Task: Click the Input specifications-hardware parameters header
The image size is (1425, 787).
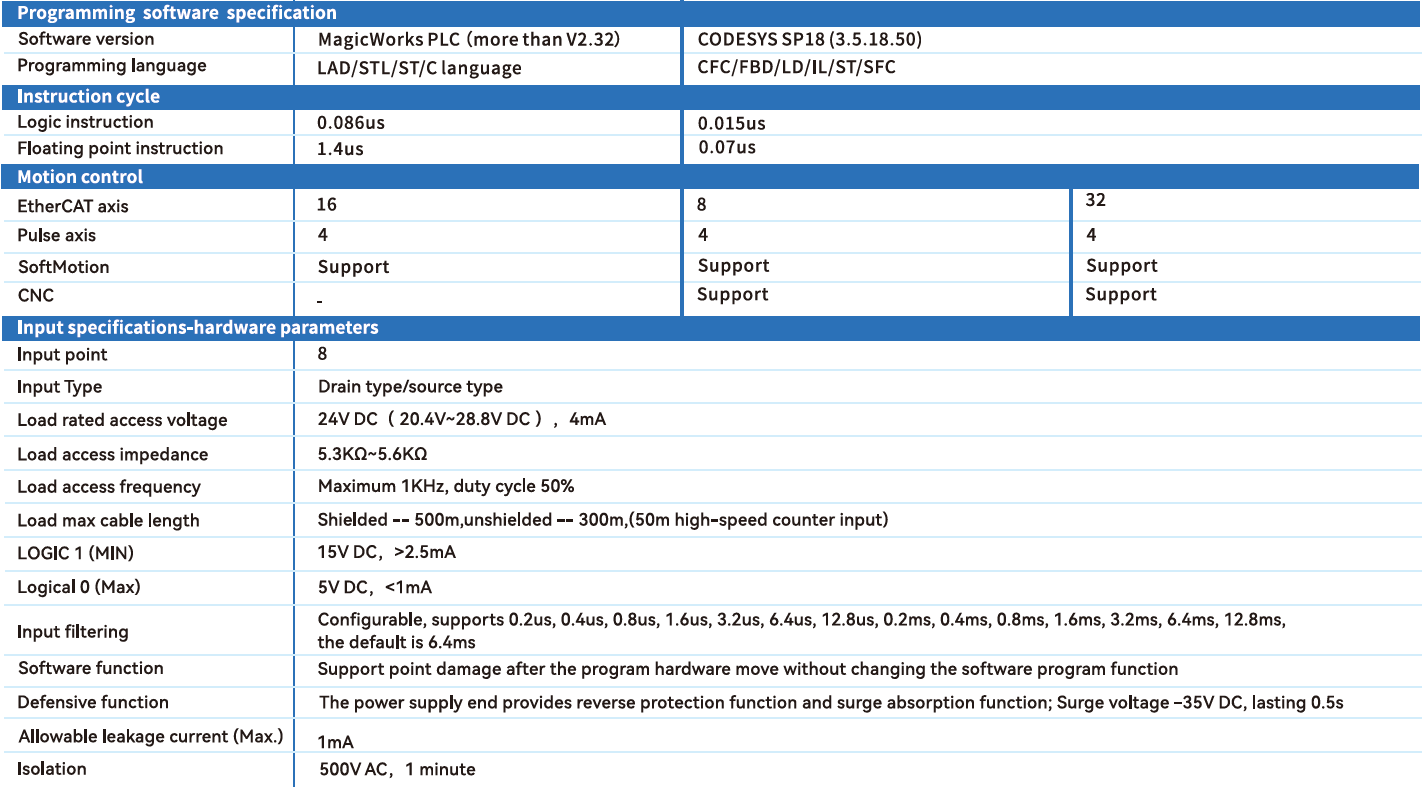Action: (198, 328)
